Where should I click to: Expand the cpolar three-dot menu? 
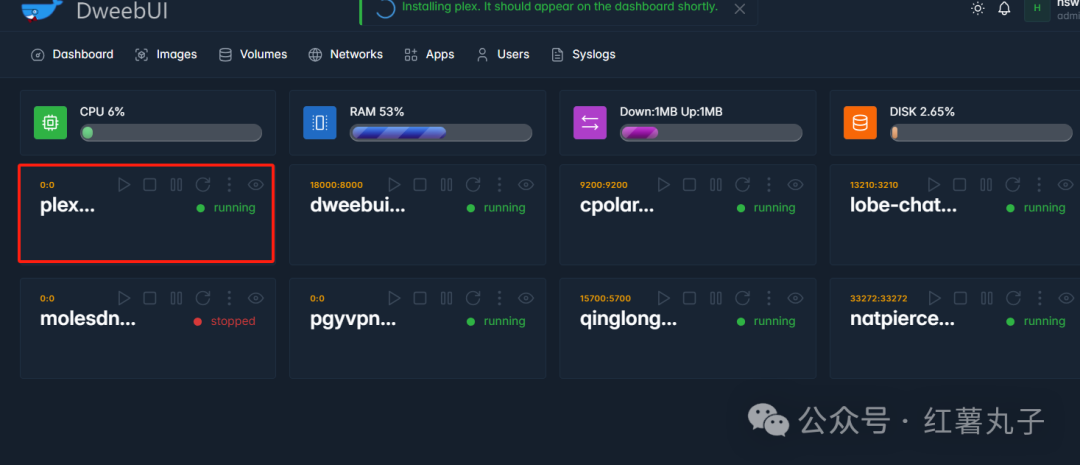(769, 185)
